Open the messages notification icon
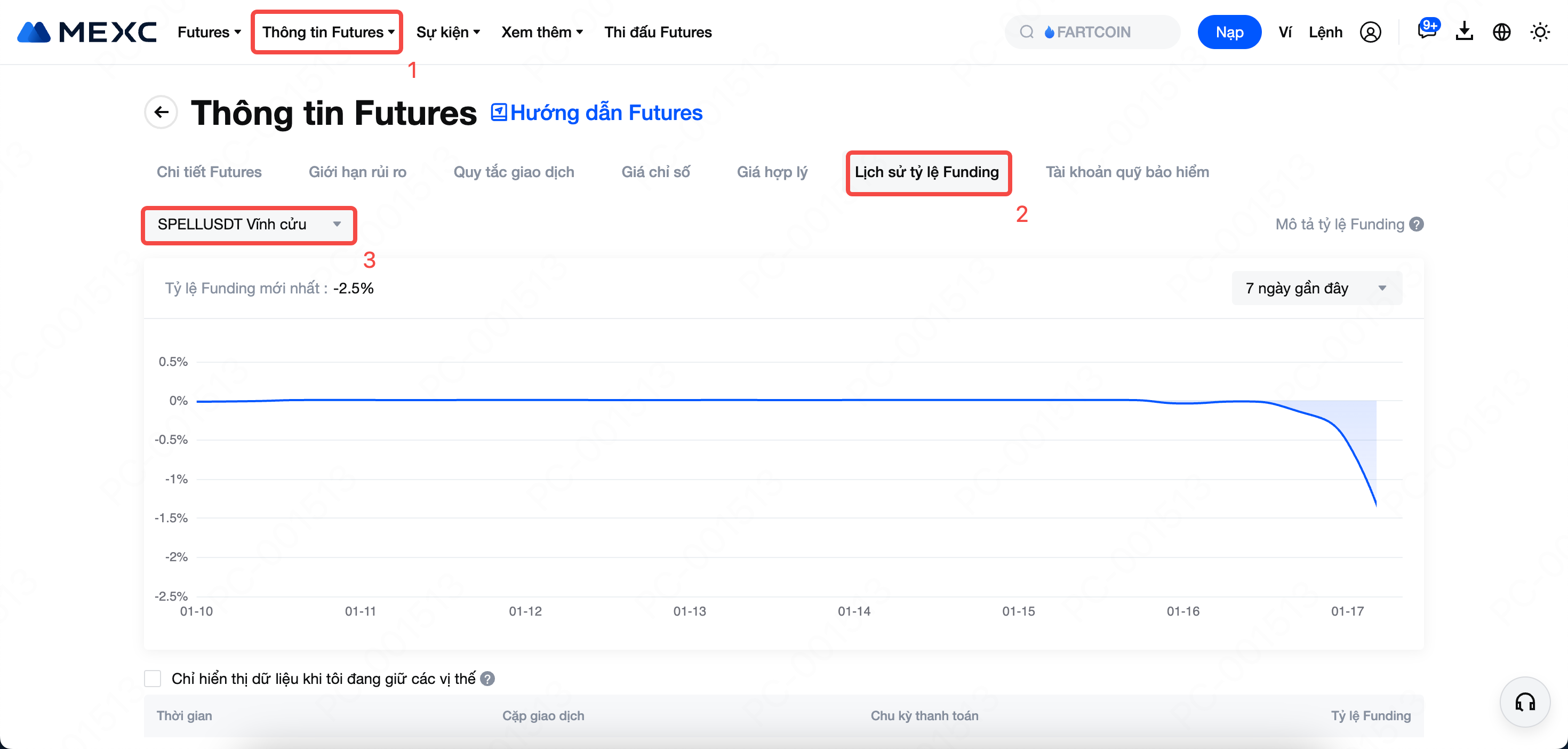The image size is (1568, 749). 1426,30
